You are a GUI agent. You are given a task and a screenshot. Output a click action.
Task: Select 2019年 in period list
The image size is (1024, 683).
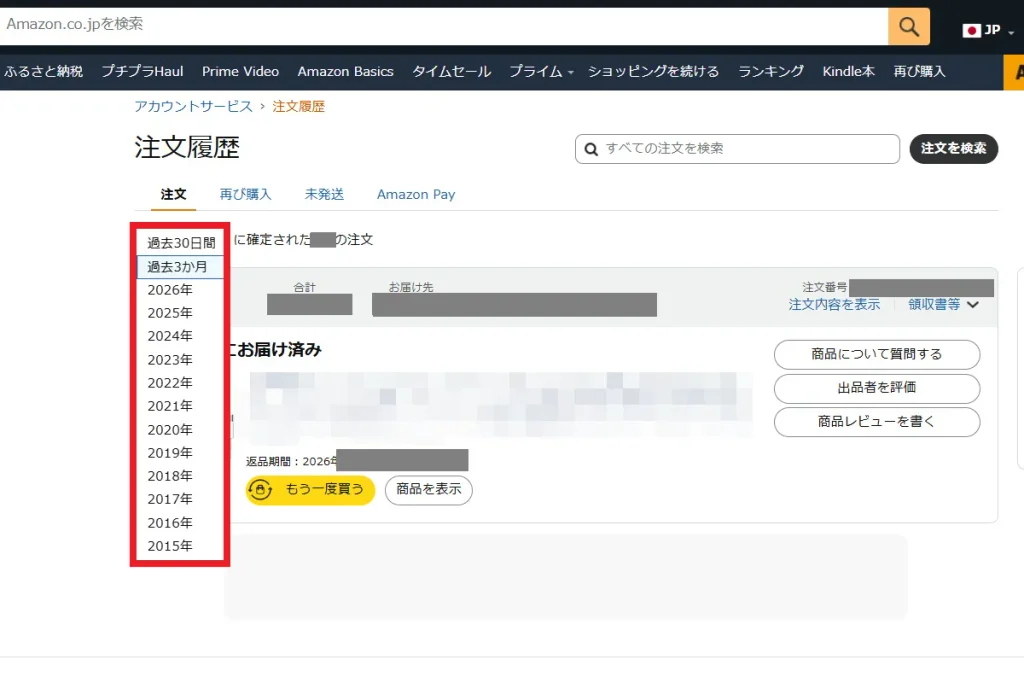[x=180, y=453]
